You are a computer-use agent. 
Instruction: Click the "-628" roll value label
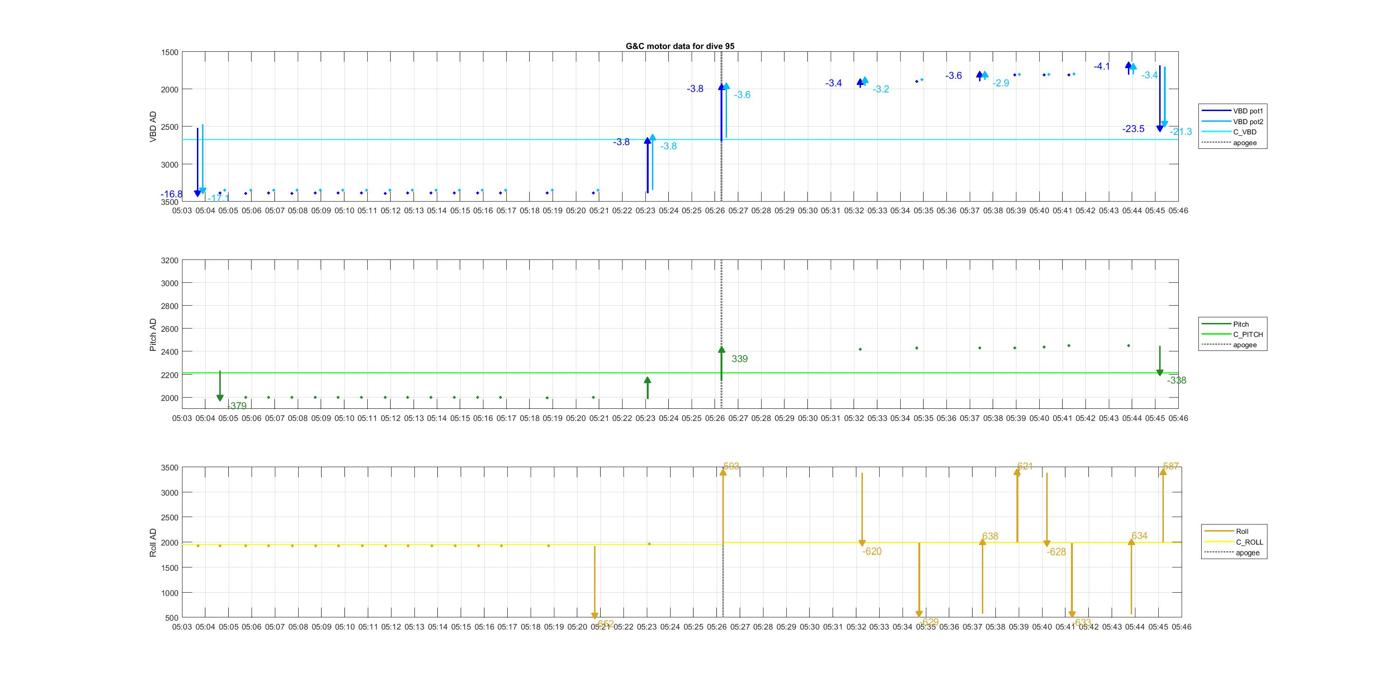pyautogui.click(x=1057, y=551)
